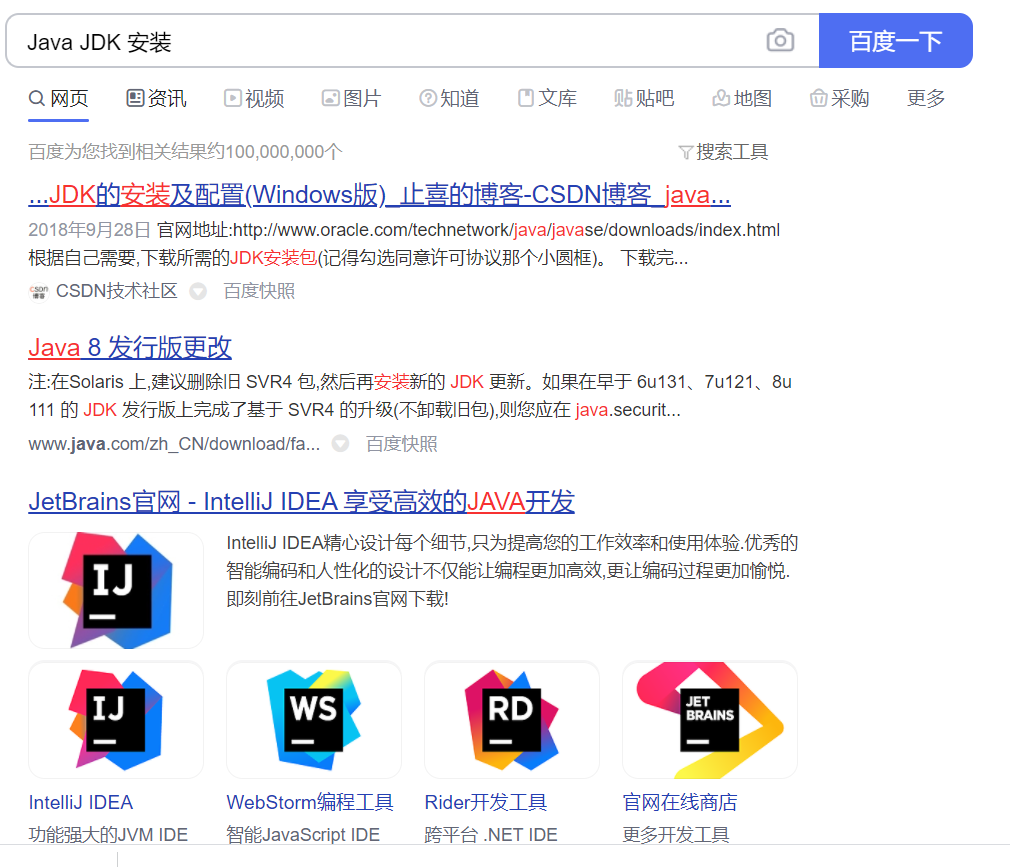The height and width of the screenshot is (867, 1010).
Task: Open 搜索工具 filter options
Action: [x=723, y=152]
